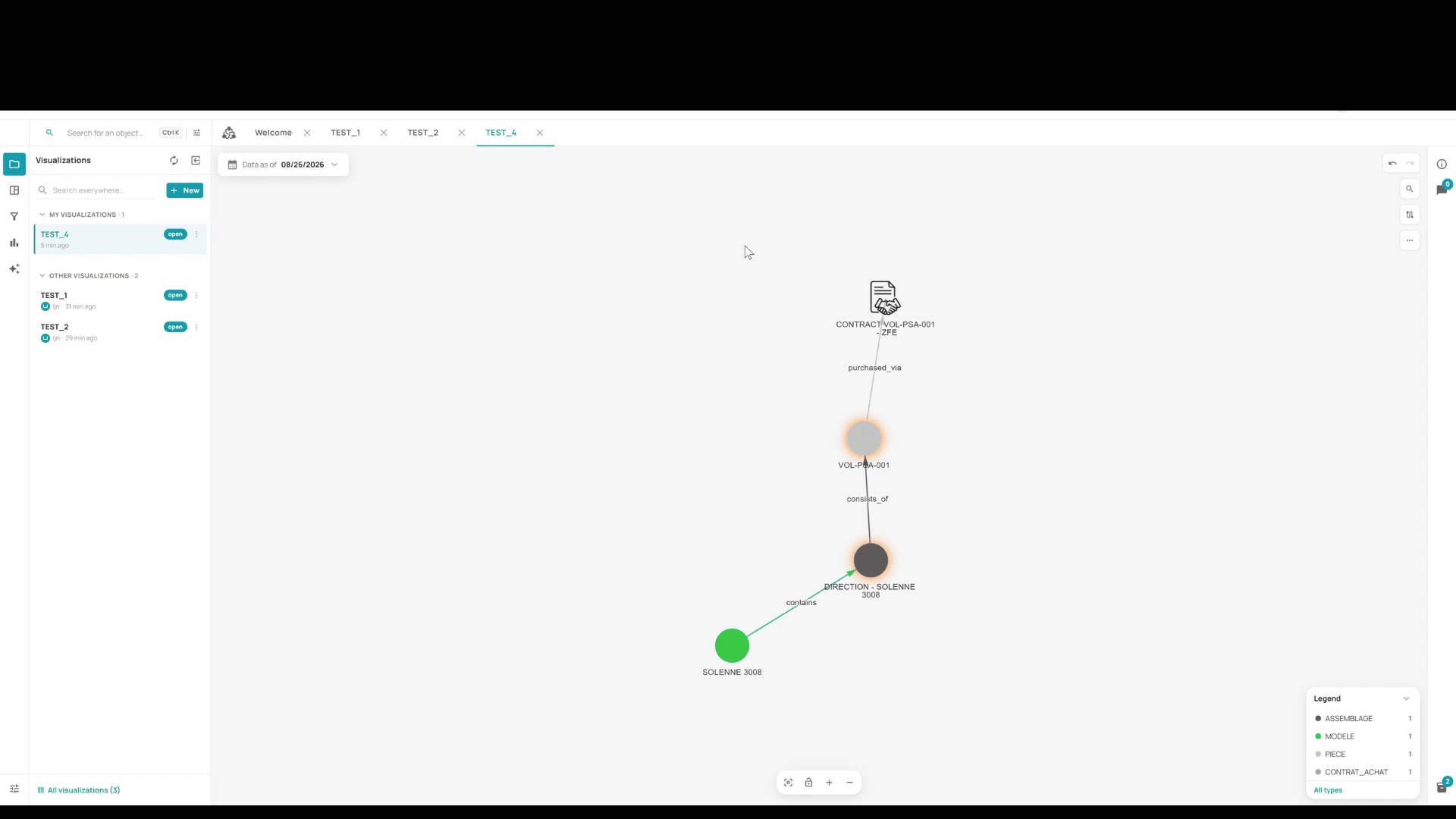The width and height of the screenshot is (1456, 819).
Task: Switch to the Welcome tab
Action: pyautogui.click(x=273, y=133)
